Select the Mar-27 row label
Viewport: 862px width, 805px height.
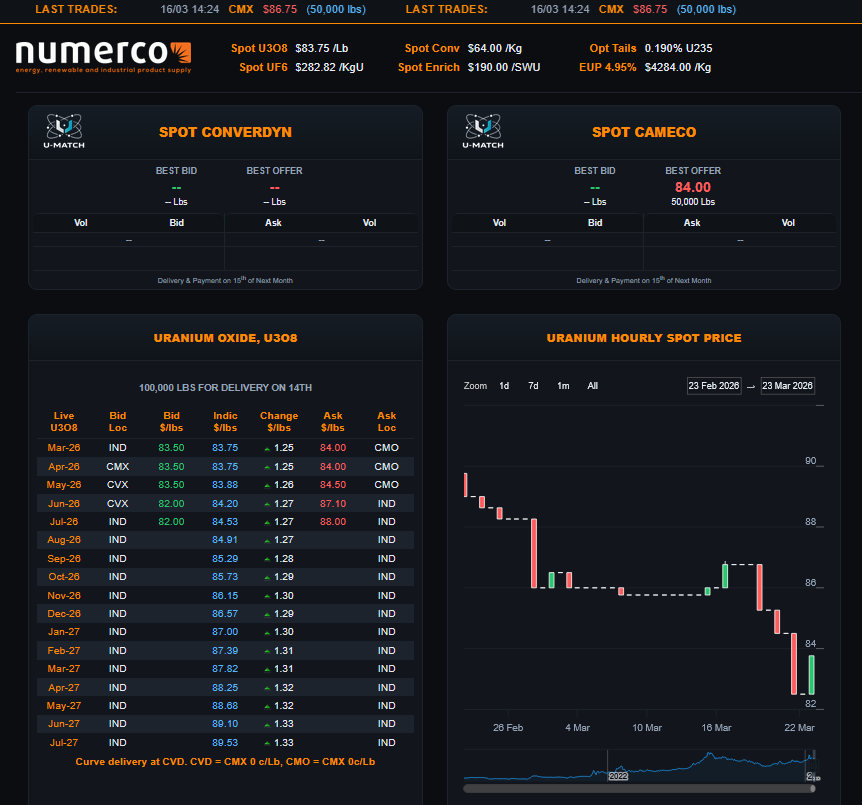click(64, 669)
